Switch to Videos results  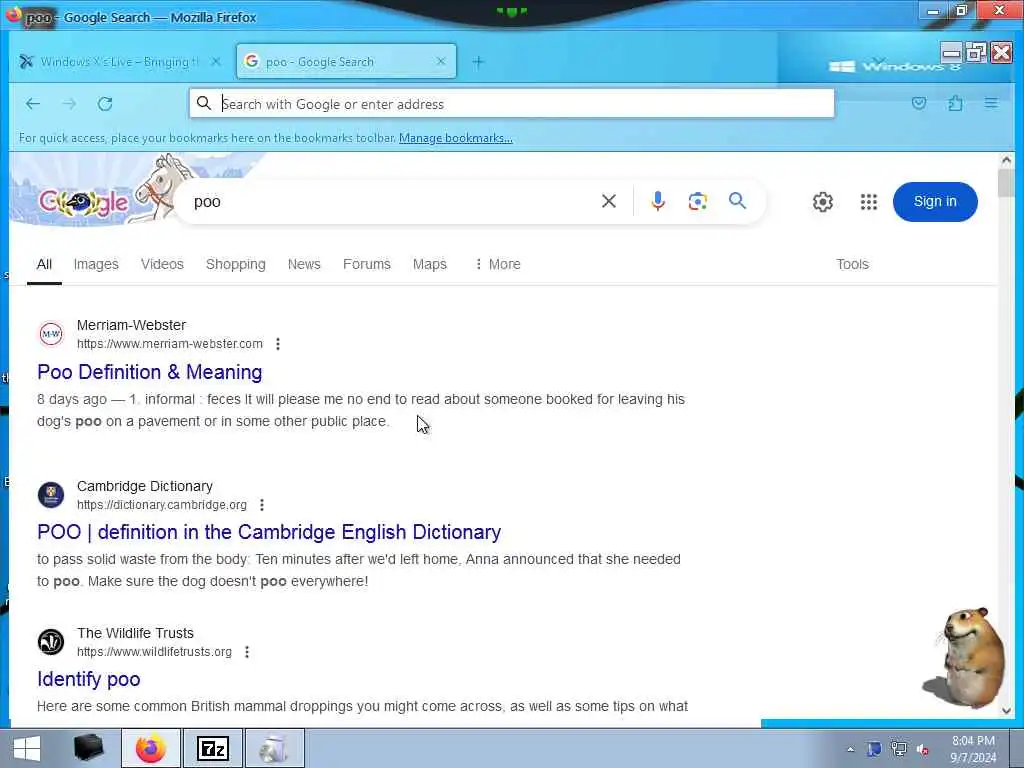point(162,264)
